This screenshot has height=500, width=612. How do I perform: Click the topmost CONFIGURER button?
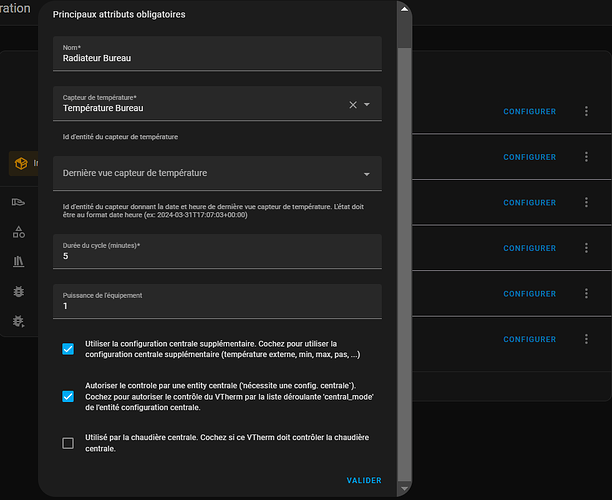[x=529, y=112]
